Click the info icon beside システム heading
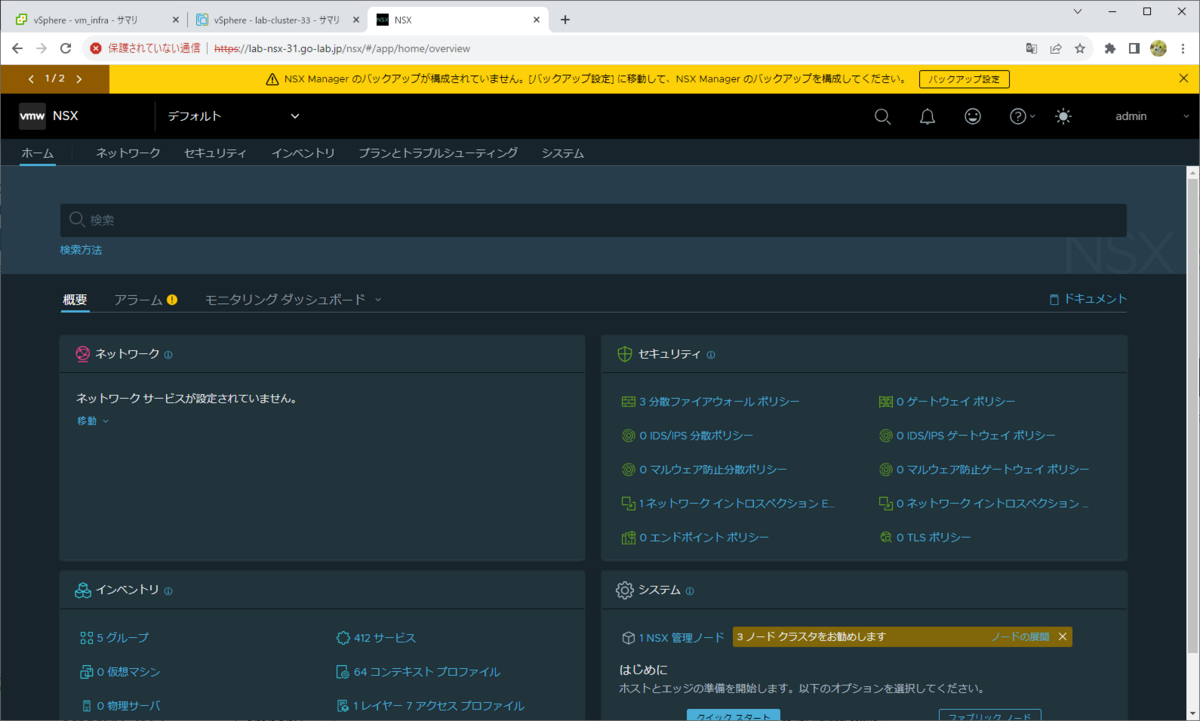Screen dimensions: 1200x721 coord(690,591)
